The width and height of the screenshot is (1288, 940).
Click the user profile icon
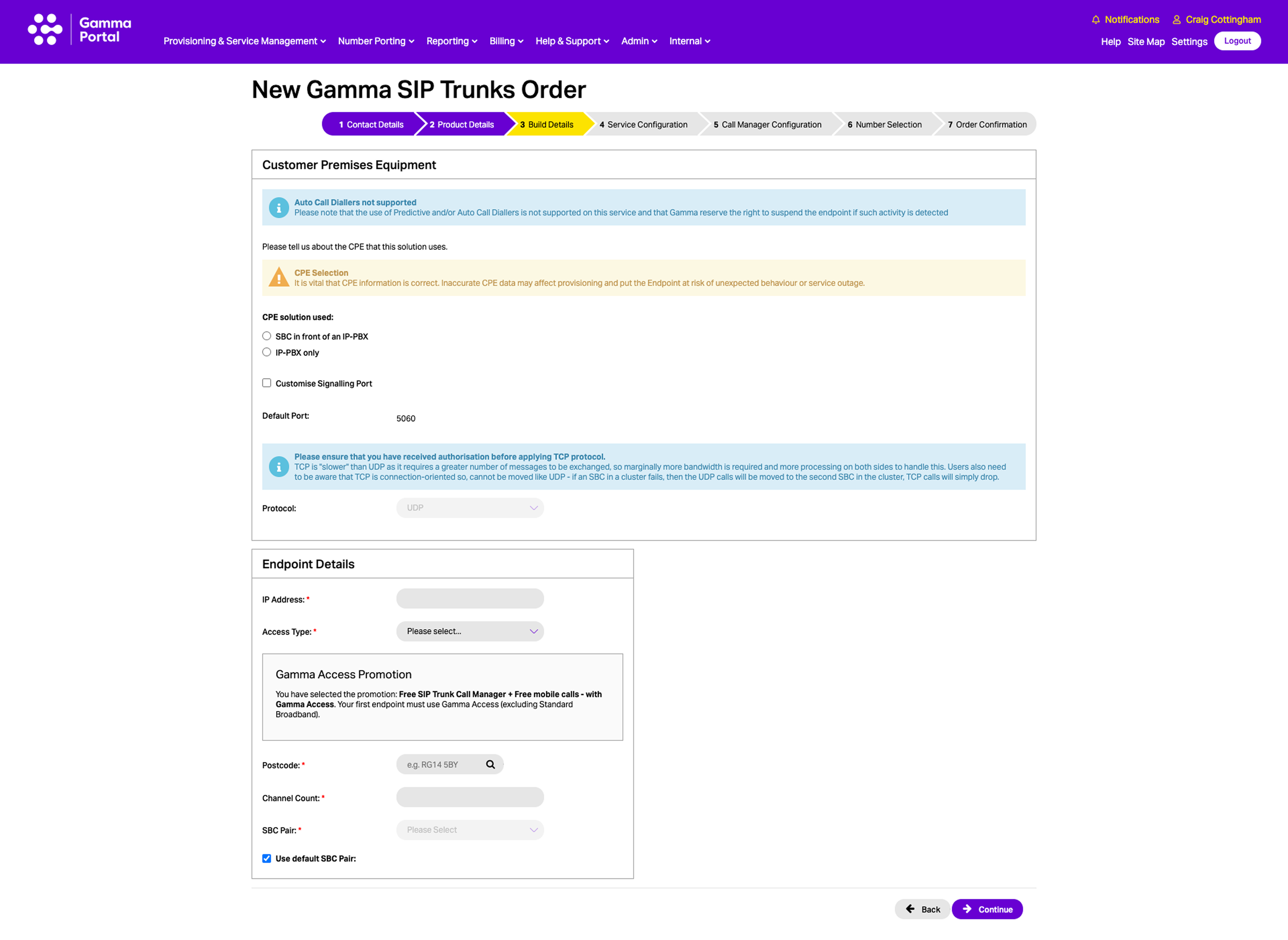click(x=1177, y=20)
